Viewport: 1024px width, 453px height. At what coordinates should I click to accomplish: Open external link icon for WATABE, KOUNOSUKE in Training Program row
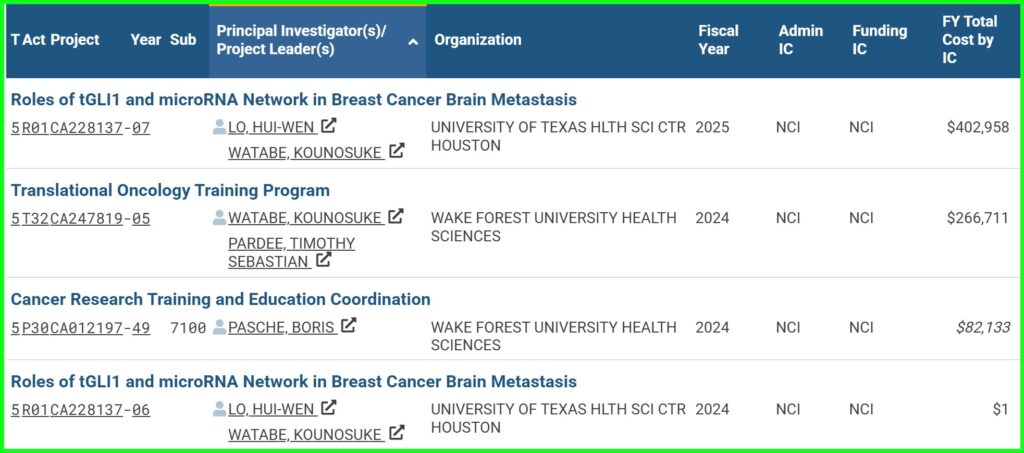click(x=395, y=216)
